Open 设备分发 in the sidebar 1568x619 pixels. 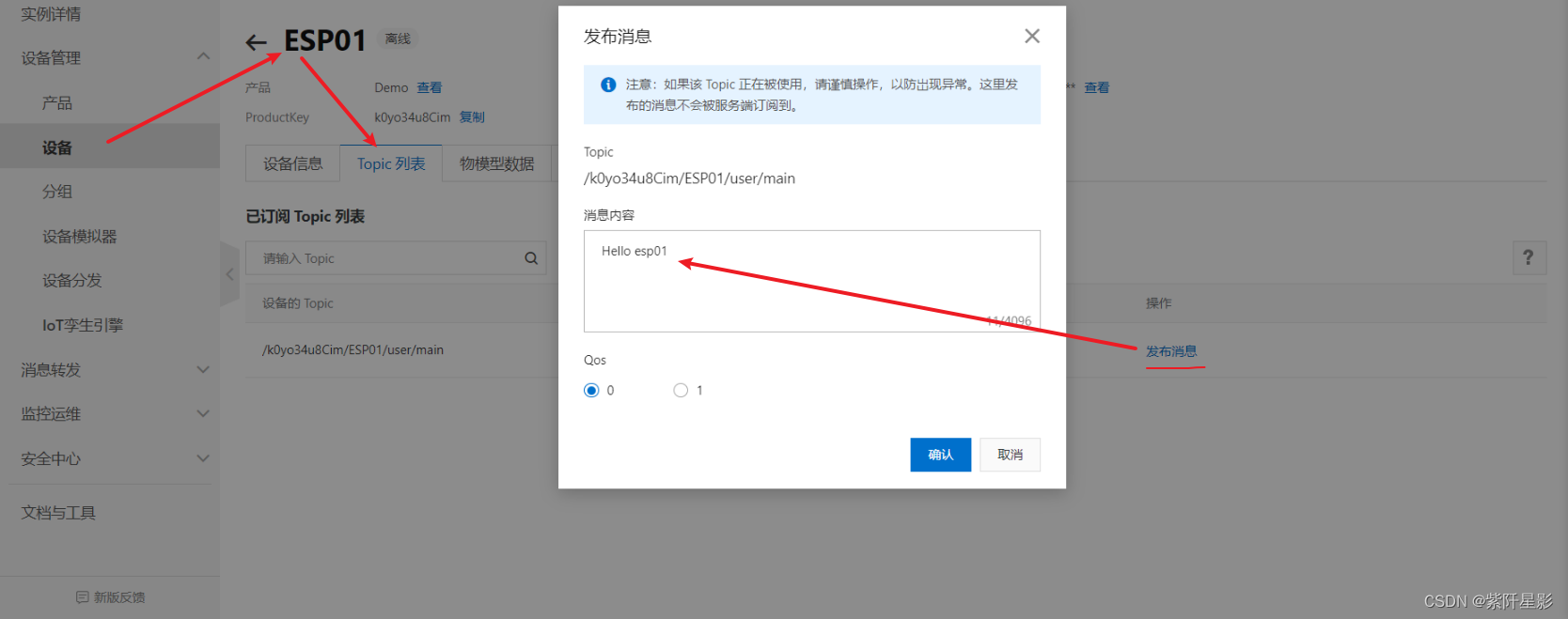click(x=72, y=281)
